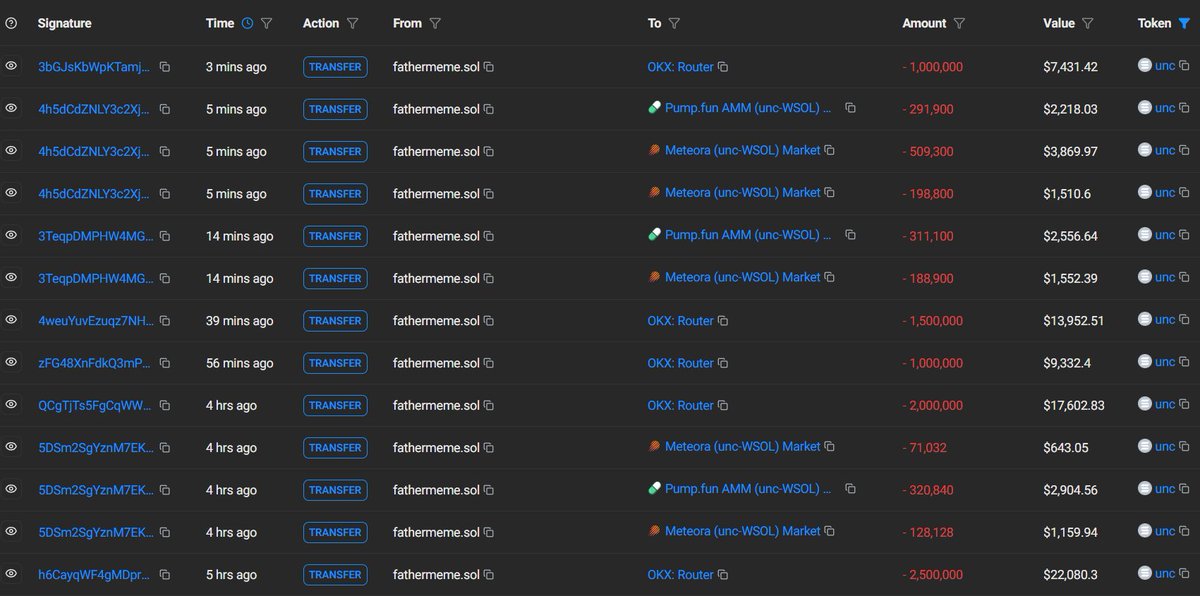
Task: Click the TRANSFER badge in the $22,080.3 row
Action: click(x=335, y=575)
